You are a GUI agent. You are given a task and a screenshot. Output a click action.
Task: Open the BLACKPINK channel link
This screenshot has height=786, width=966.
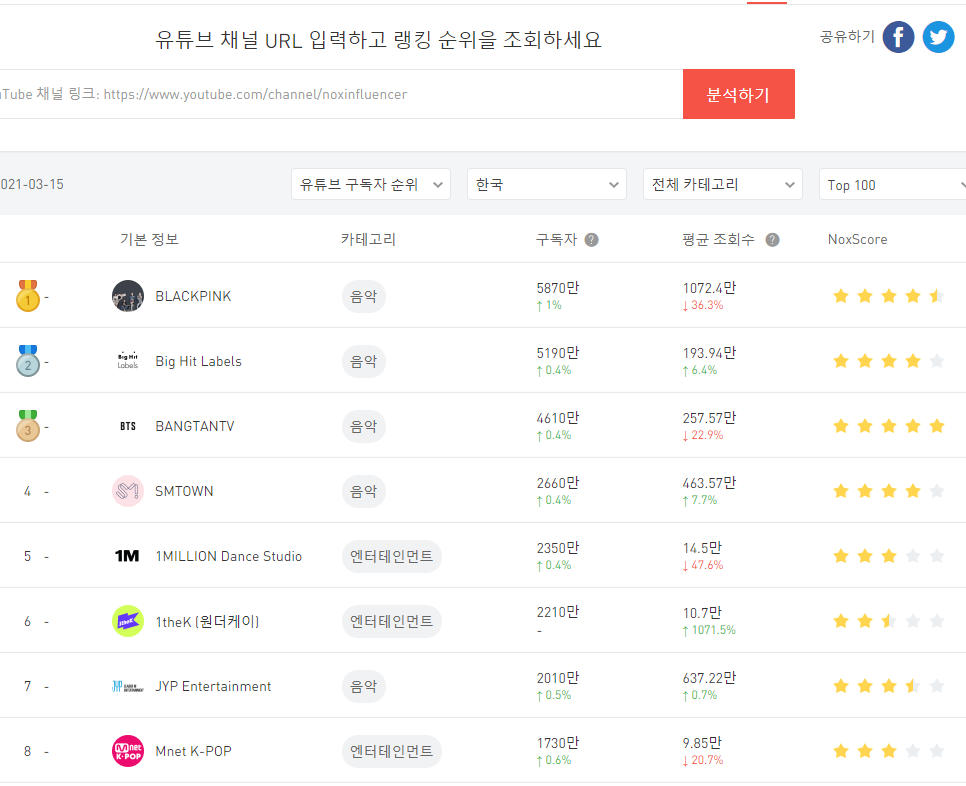tap(193, 296)
